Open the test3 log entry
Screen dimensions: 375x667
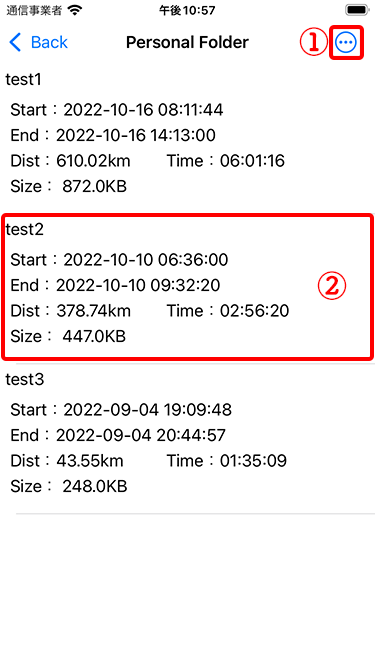(x=188, y=438)
